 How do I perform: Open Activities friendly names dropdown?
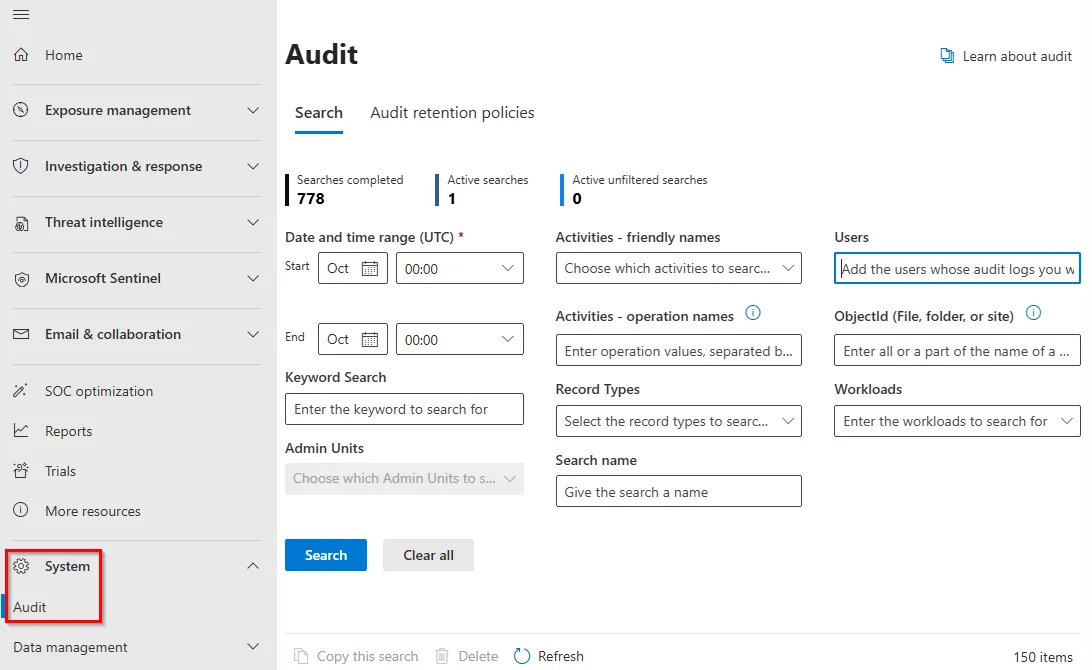pyautogui.click(x=678, y=268)
